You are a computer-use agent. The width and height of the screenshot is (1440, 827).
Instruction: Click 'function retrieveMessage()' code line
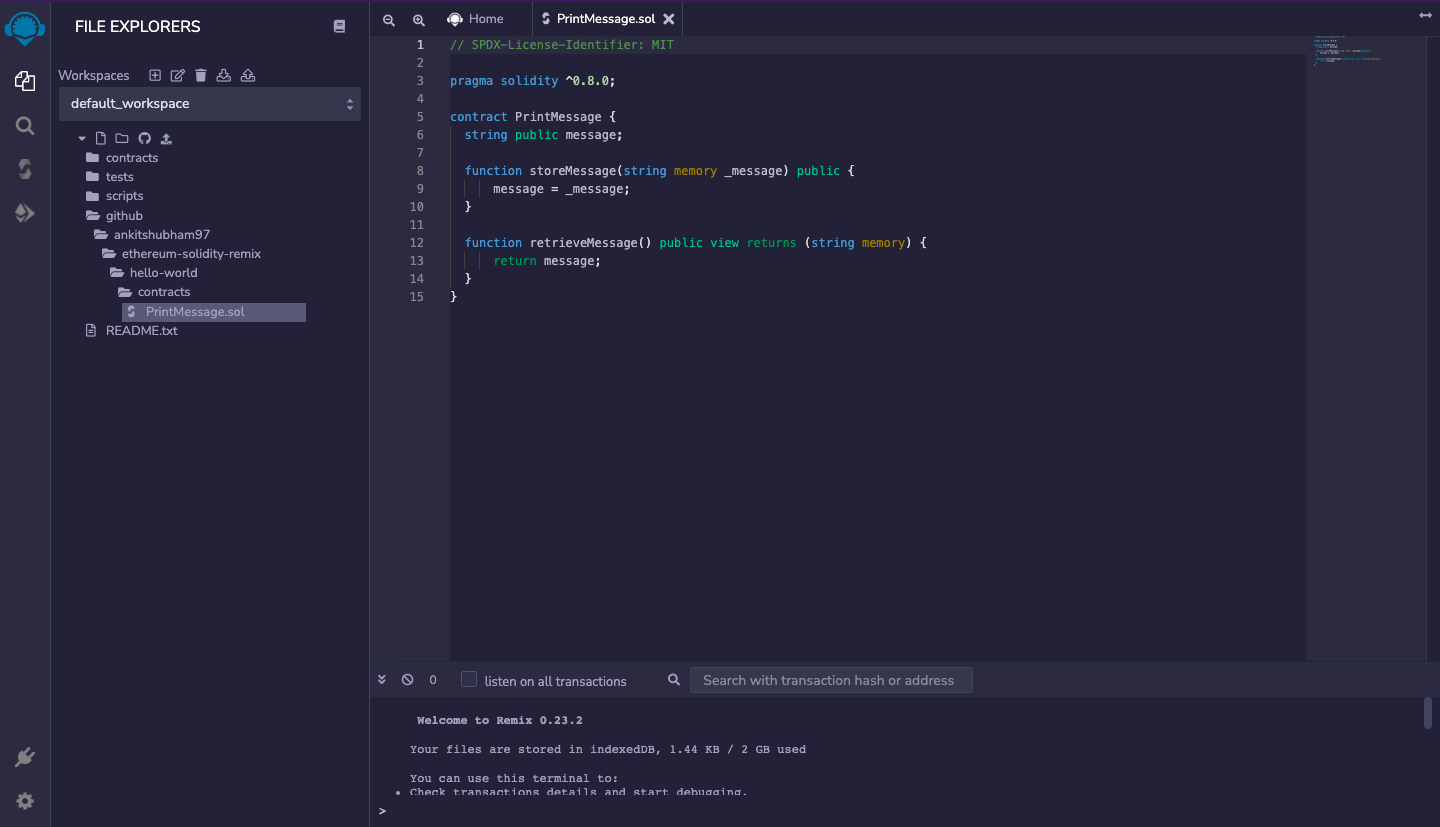[x=696, y=243]
